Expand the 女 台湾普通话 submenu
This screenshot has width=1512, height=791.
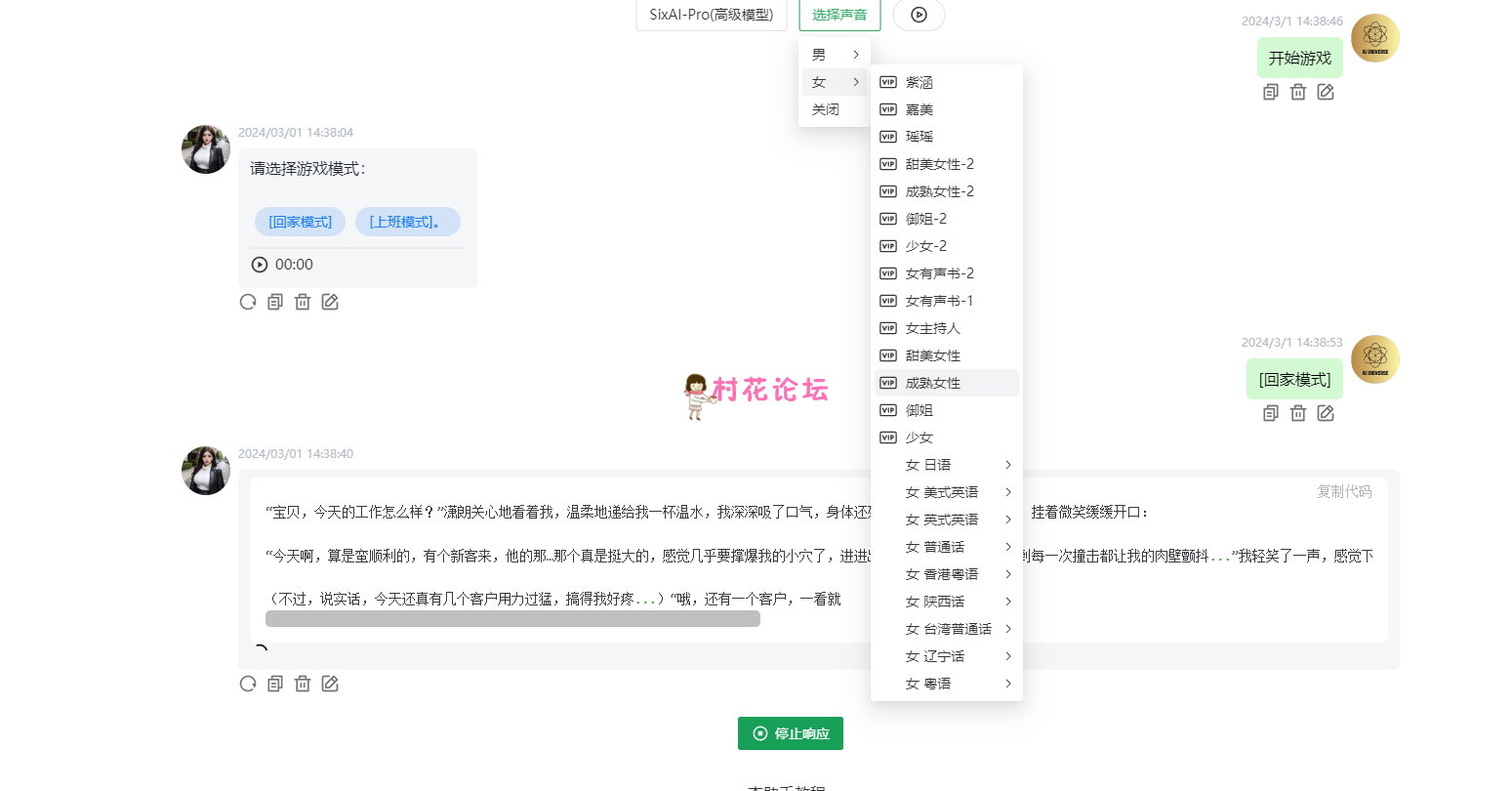tap(947, 629)
